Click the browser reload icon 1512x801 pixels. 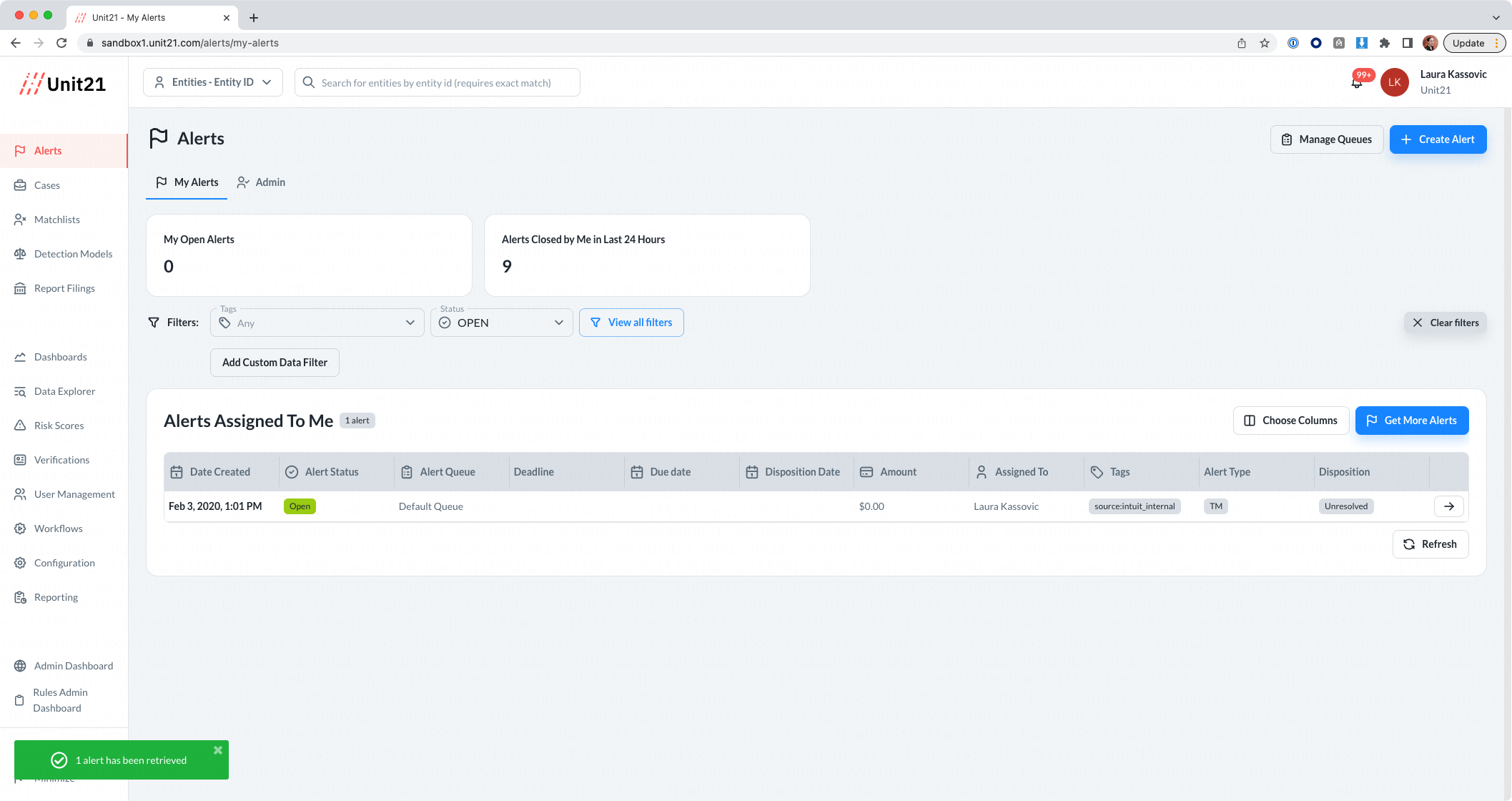(x=61, y=43)
